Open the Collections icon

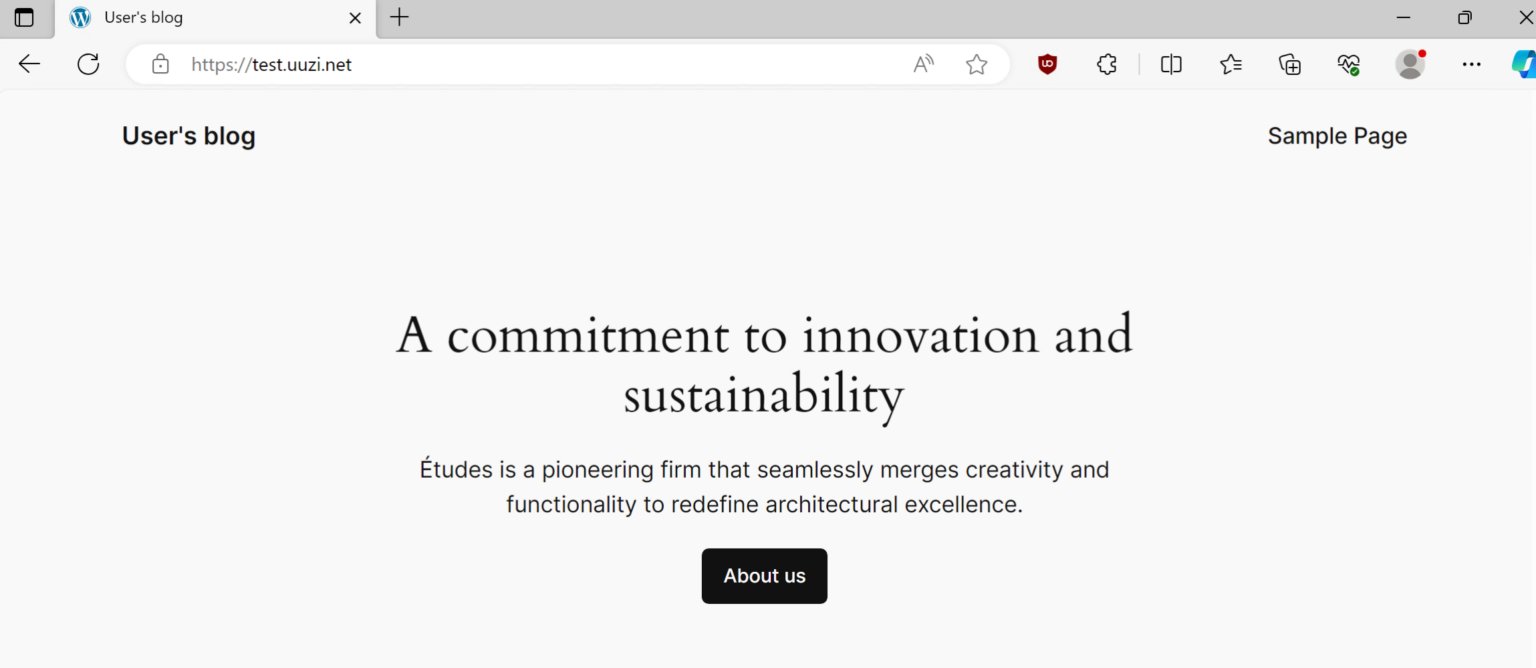pyautogui.click(x=1290, y=65)
